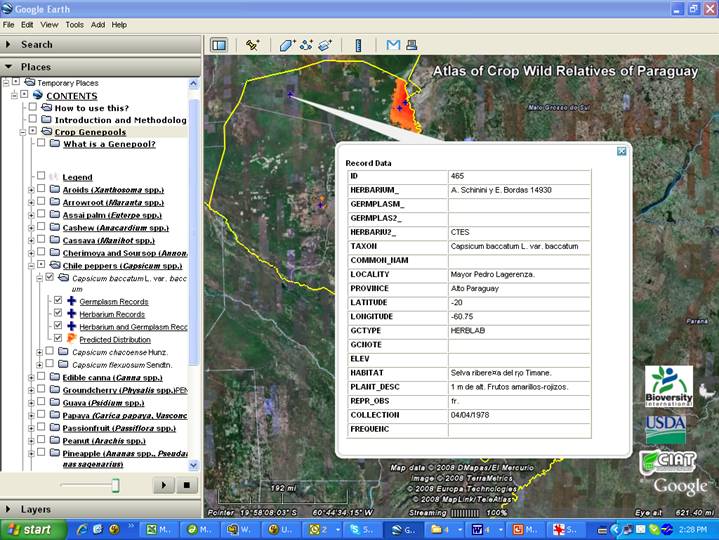Expand the Layers panel

coord(8,509)
